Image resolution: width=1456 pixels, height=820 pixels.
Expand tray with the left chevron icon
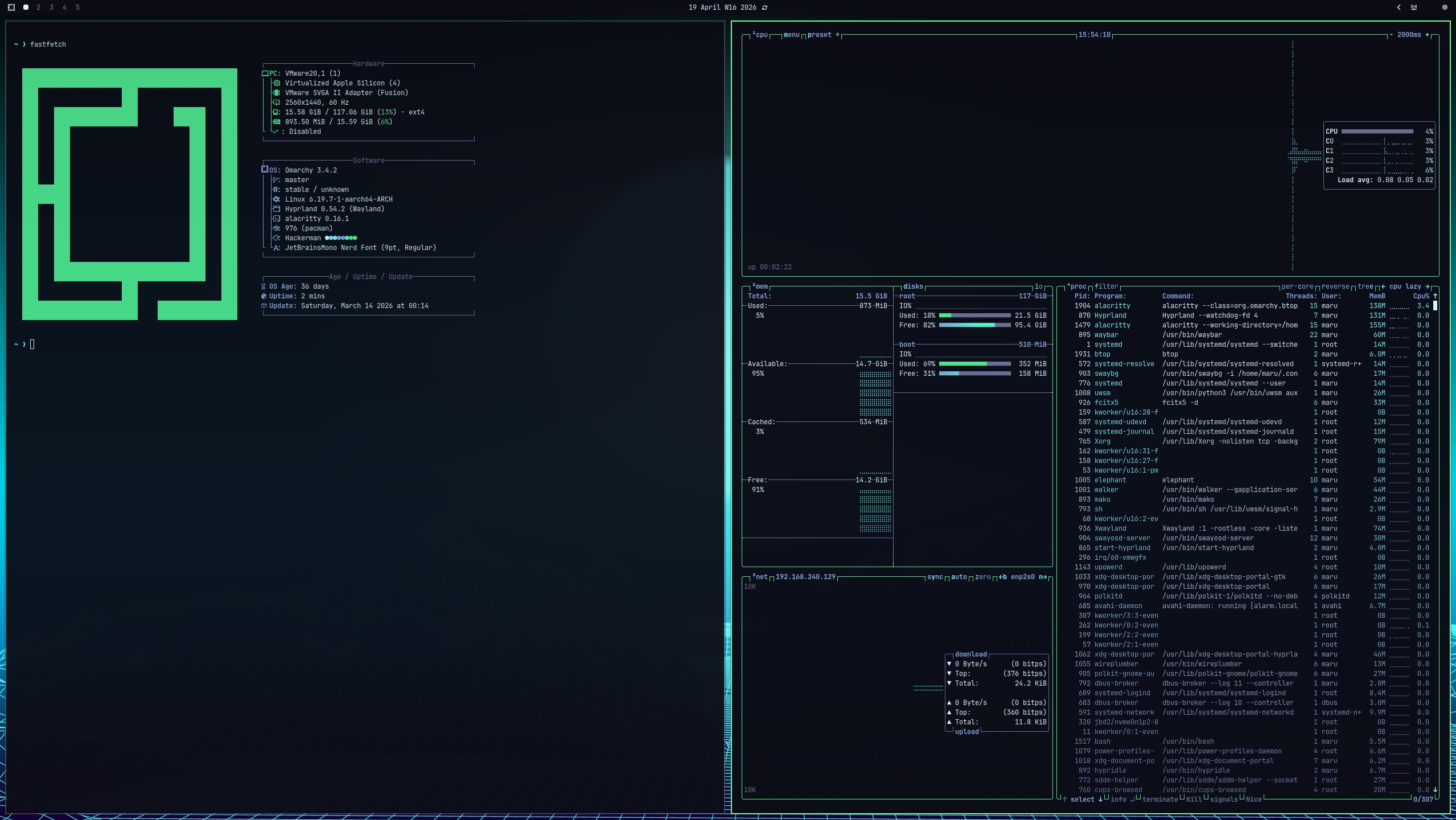(1399, 7)
